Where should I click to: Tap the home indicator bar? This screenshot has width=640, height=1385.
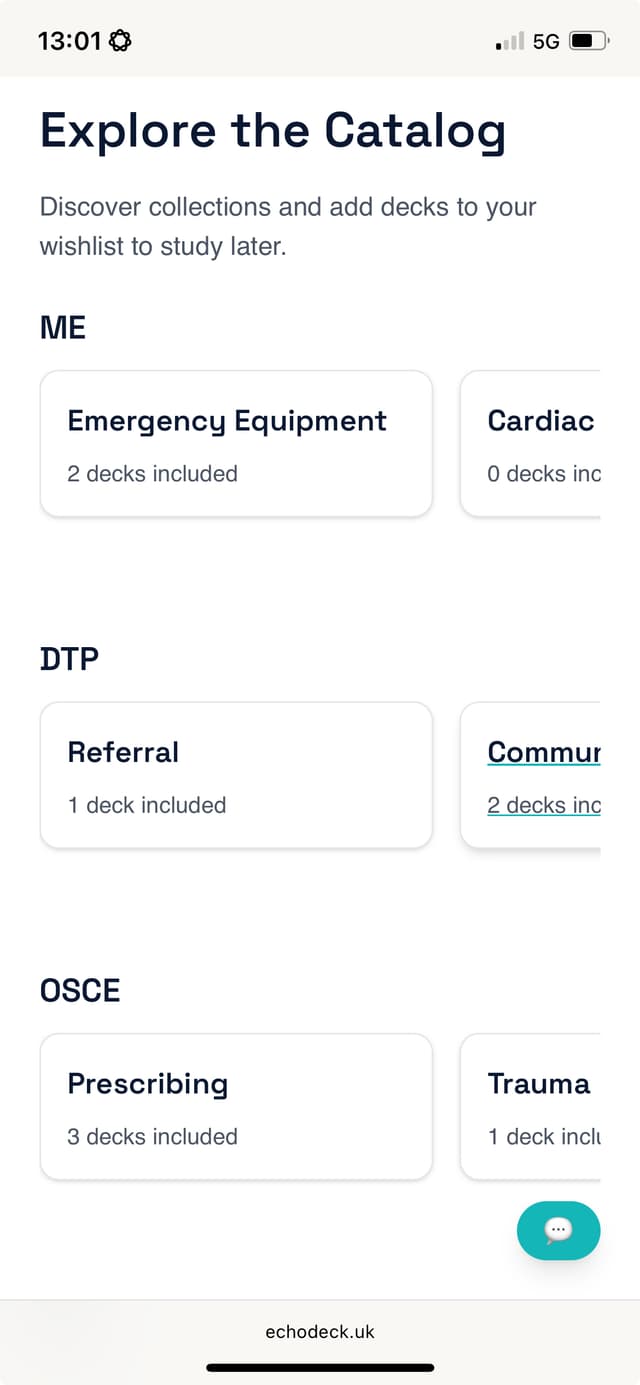point(320,1367)
